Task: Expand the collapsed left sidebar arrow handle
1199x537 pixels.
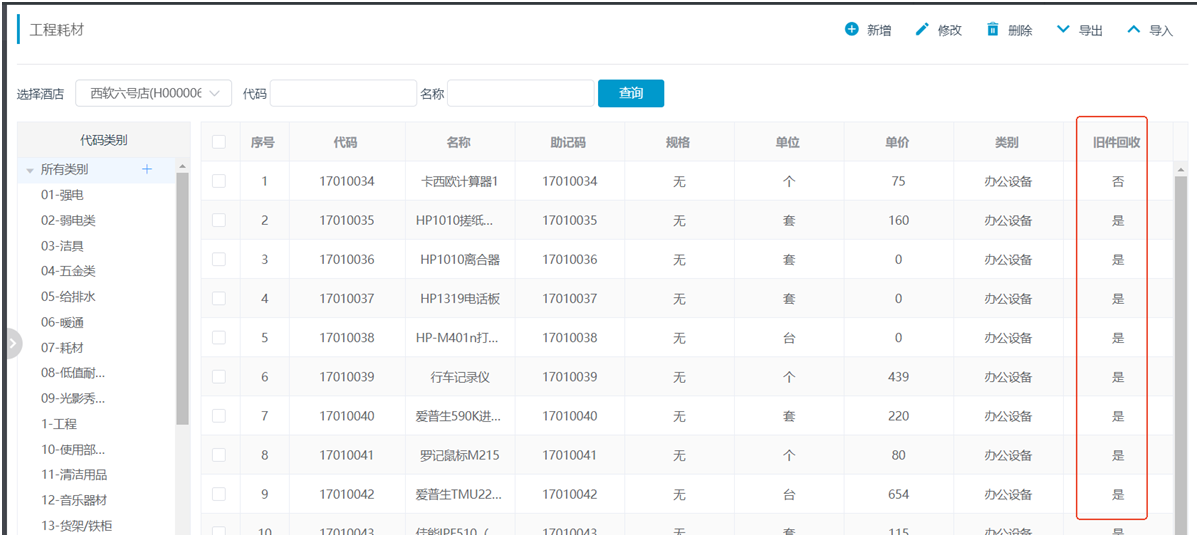Action: coord(11,343)
